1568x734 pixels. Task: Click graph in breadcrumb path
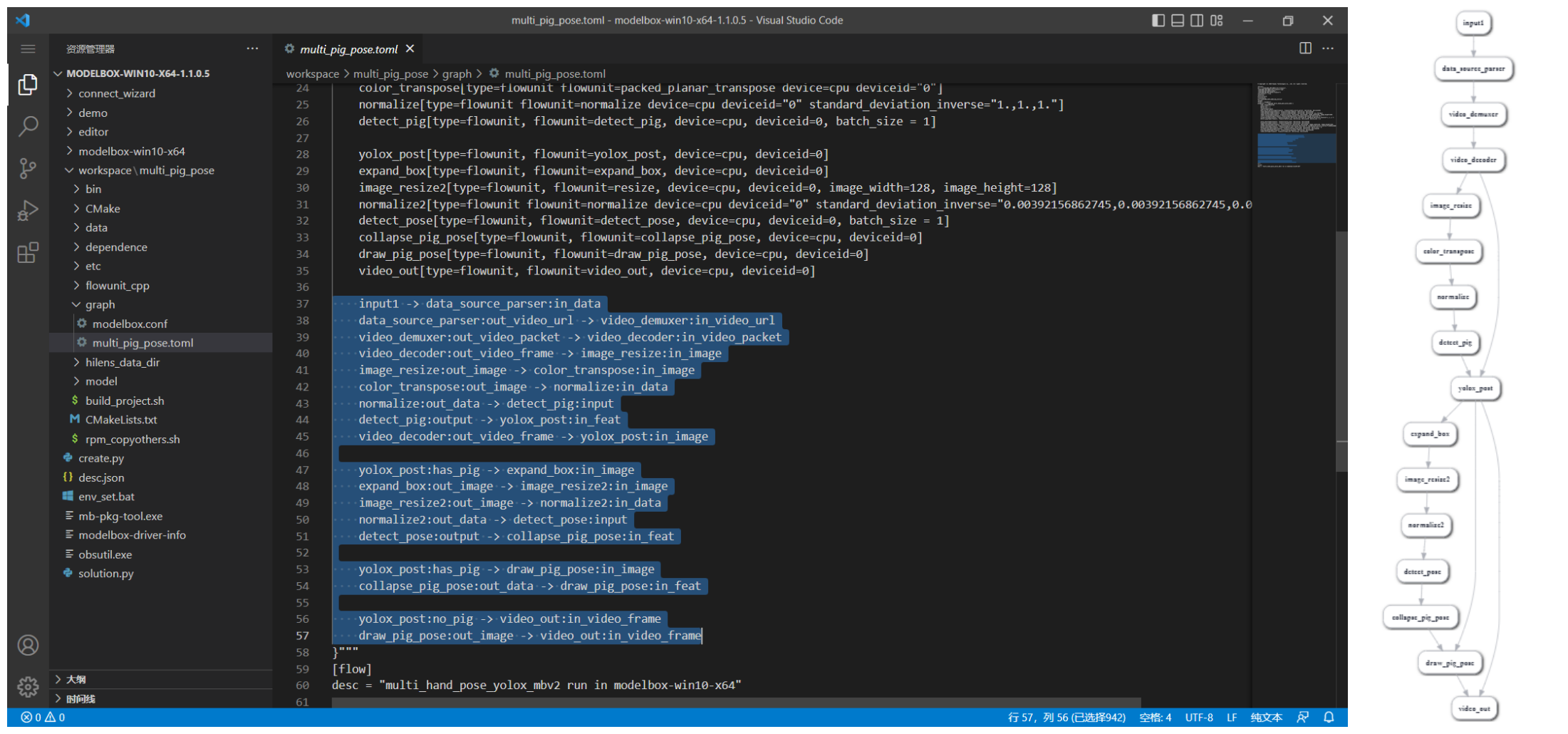(457, 73)
